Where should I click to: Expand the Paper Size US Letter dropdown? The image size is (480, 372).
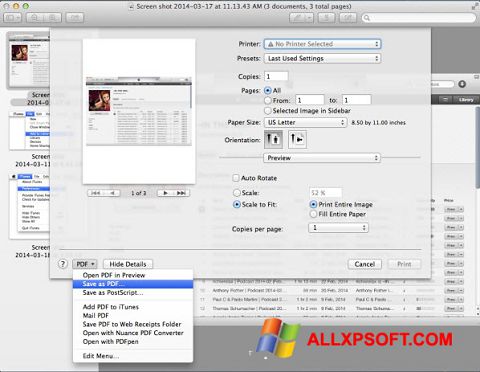coord(305,122)
